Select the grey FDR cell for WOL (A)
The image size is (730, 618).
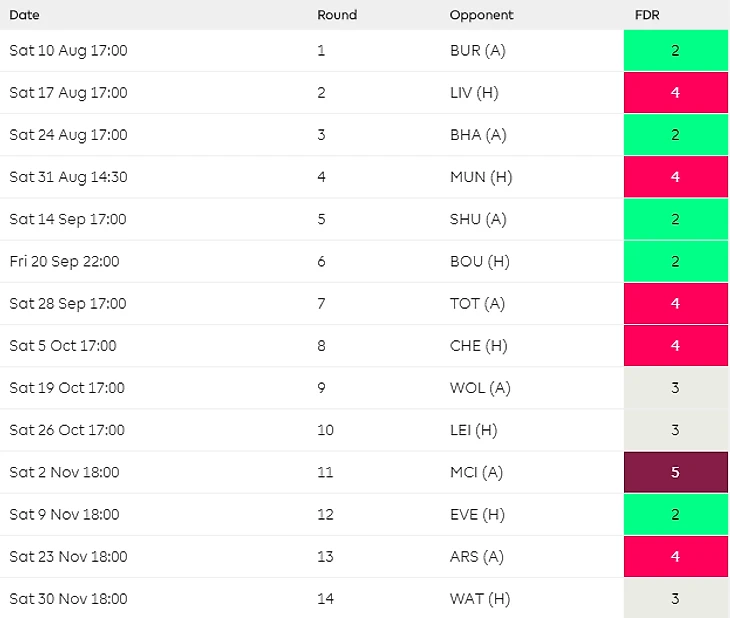point(675,388)
